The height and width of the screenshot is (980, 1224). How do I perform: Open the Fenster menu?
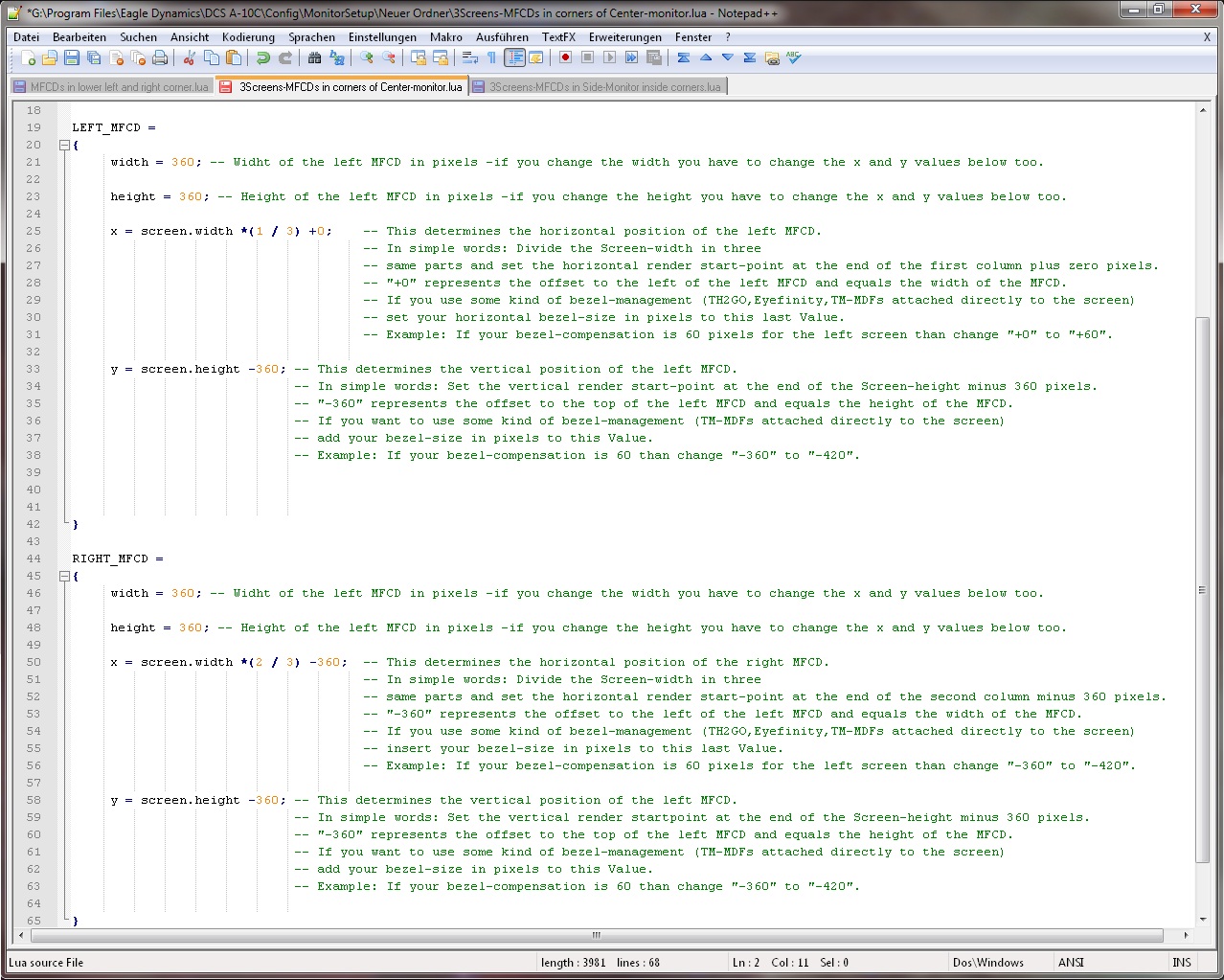coord(693,37)
